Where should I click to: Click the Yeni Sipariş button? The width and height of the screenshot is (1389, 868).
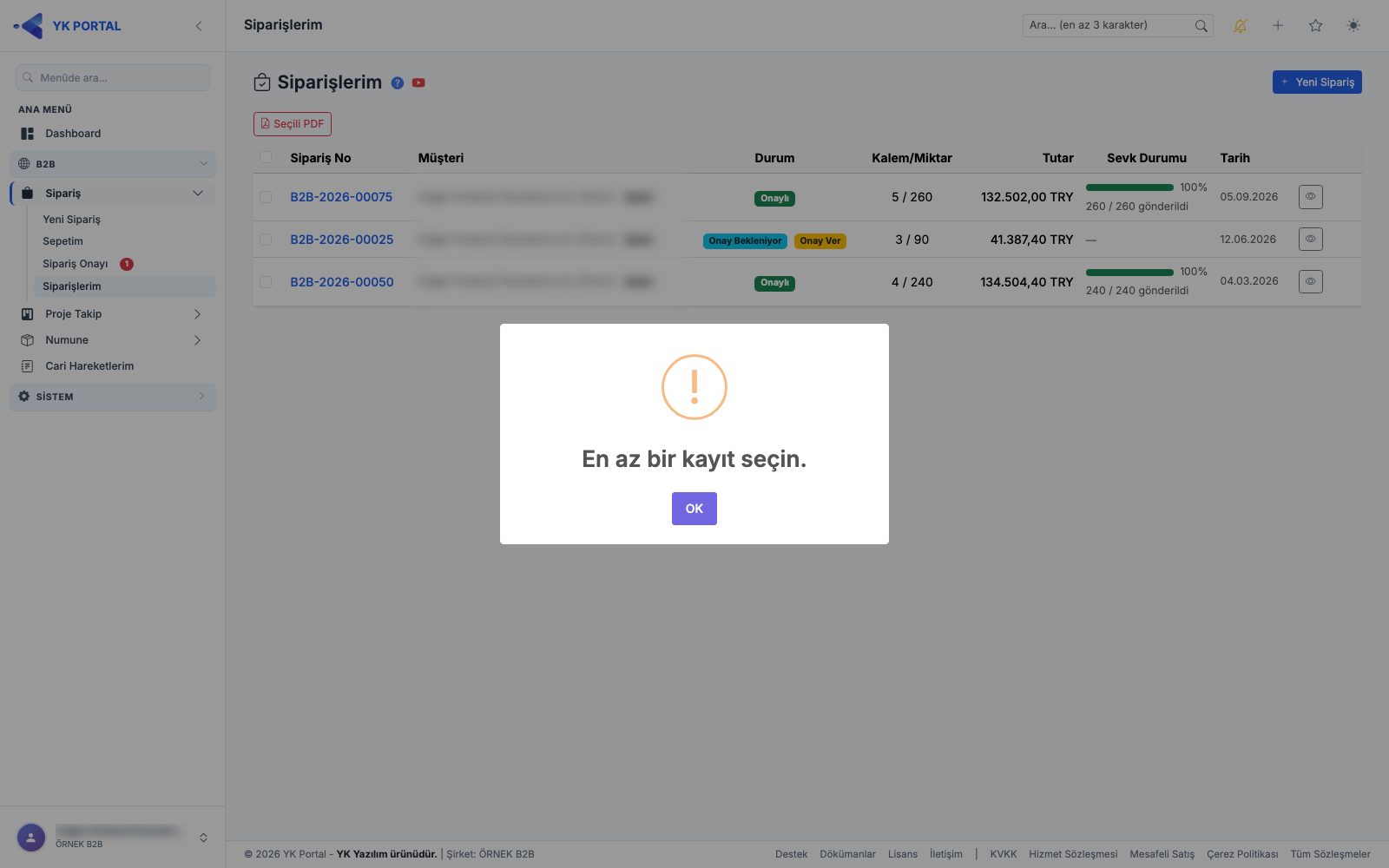[1317, 82]
